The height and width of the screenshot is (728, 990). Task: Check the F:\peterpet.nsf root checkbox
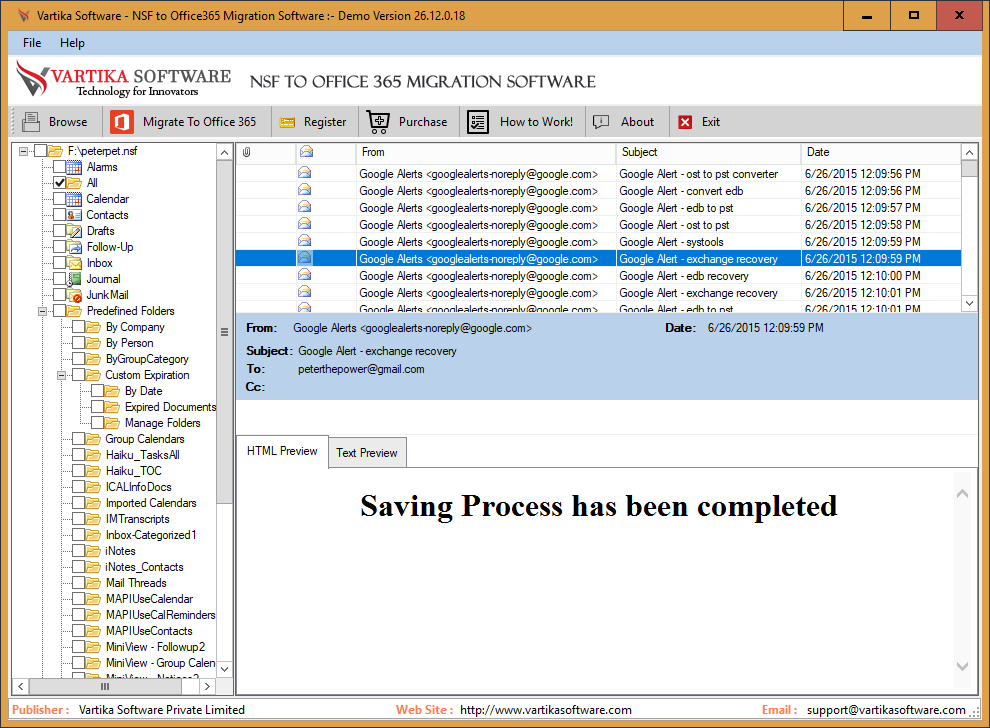pos(40,151)
